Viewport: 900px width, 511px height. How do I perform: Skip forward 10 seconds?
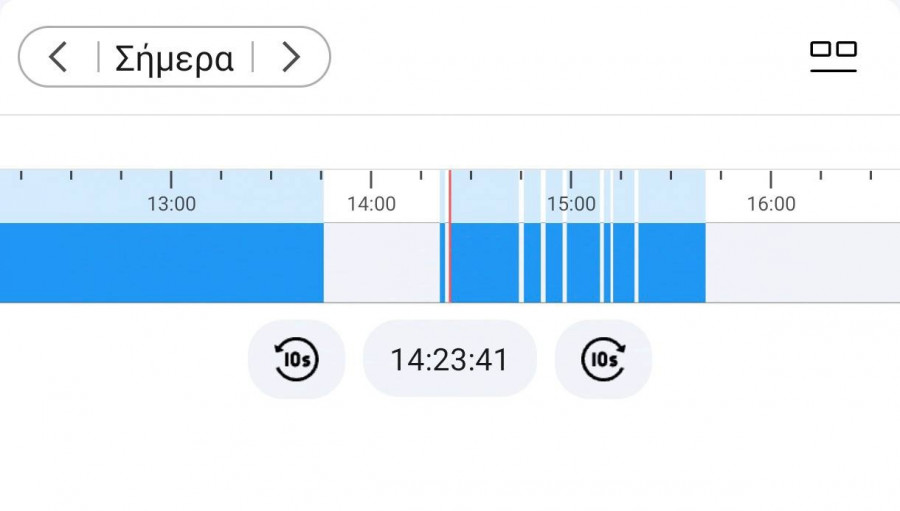[603, 359]
